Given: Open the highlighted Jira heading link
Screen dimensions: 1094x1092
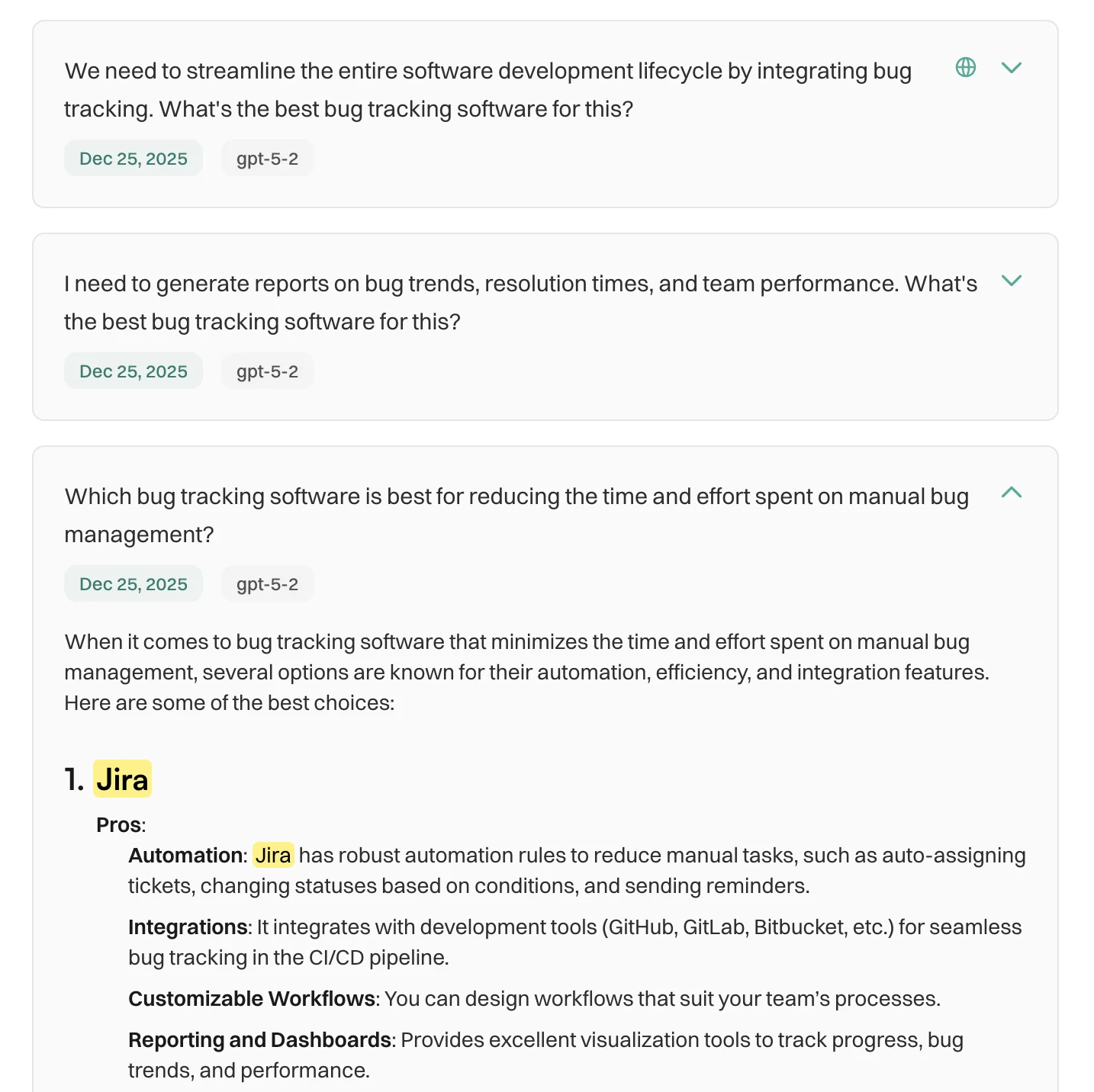Looking at the screenshot, I should [x=122, y=779].
